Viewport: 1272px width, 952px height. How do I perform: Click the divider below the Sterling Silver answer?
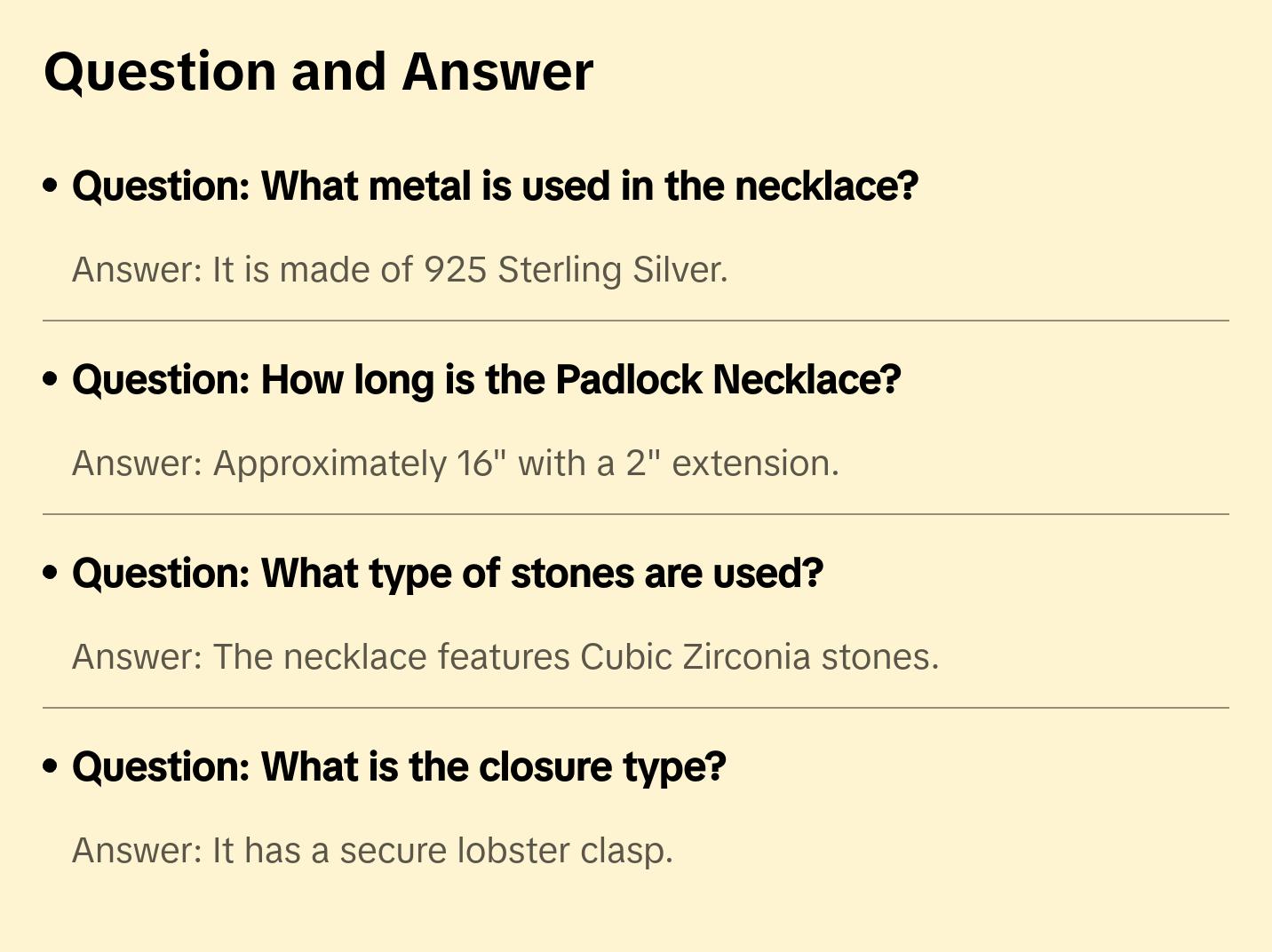[x=636, y=321]
